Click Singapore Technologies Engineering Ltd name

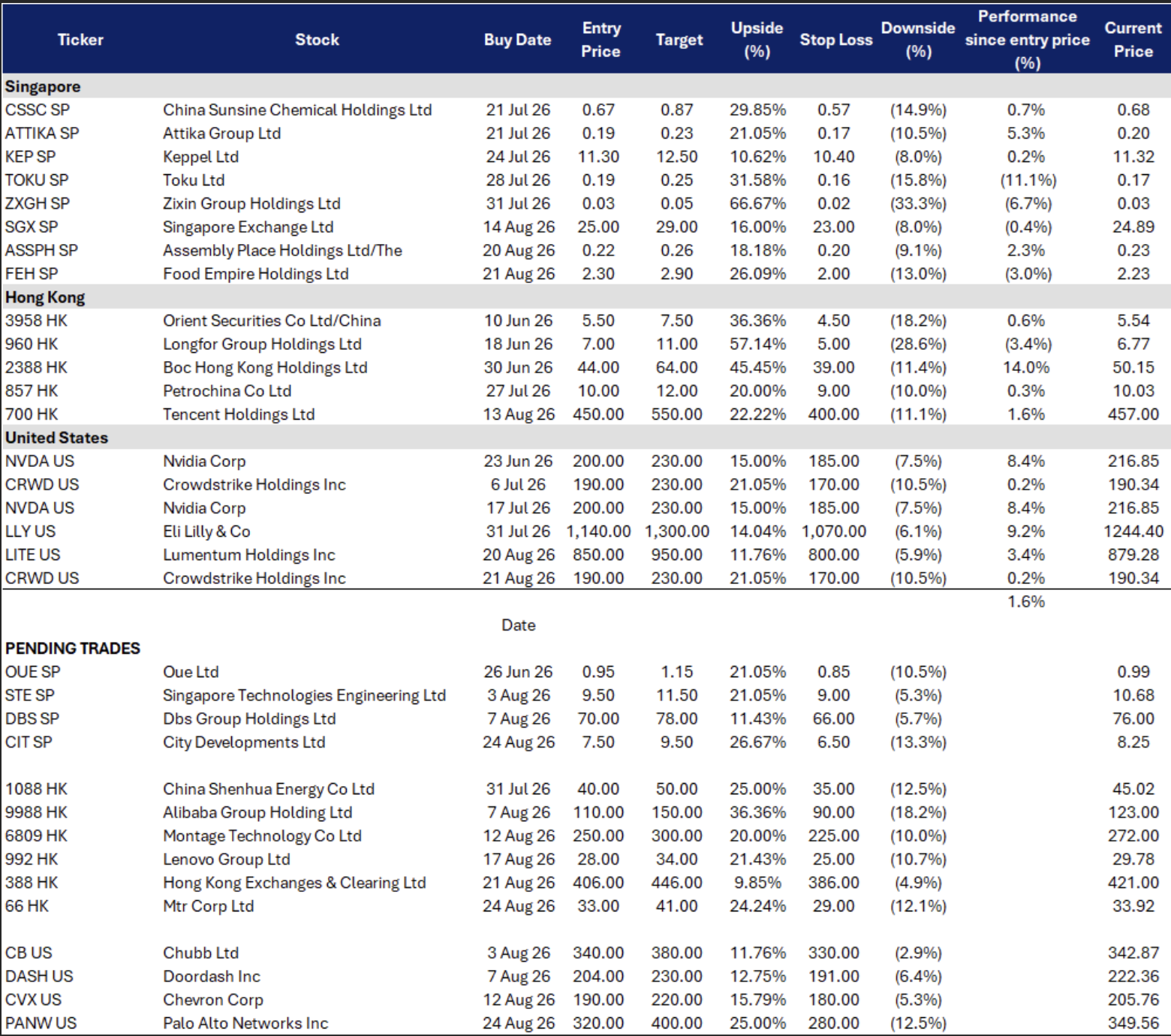click(x=304, y=696)
